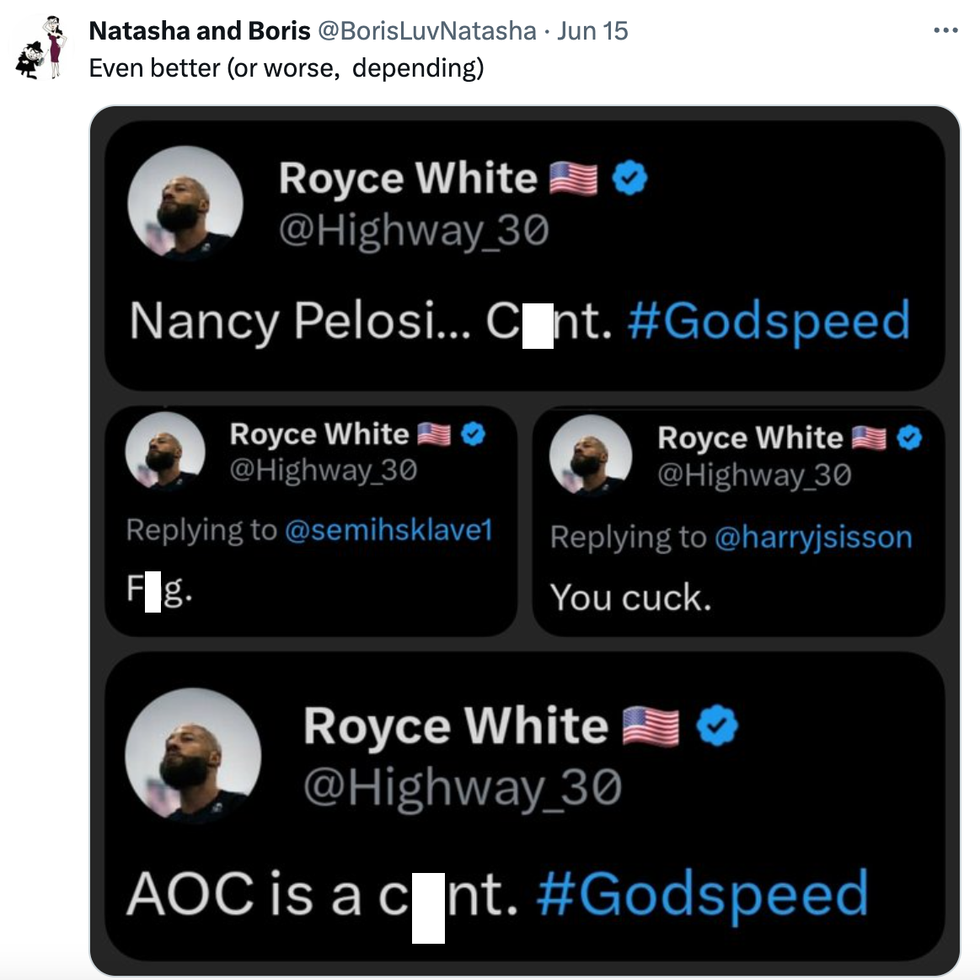
Task: Click #Godspeed hashtag in the Nancy Pelosi tweet
Action: tap(769, 321)
